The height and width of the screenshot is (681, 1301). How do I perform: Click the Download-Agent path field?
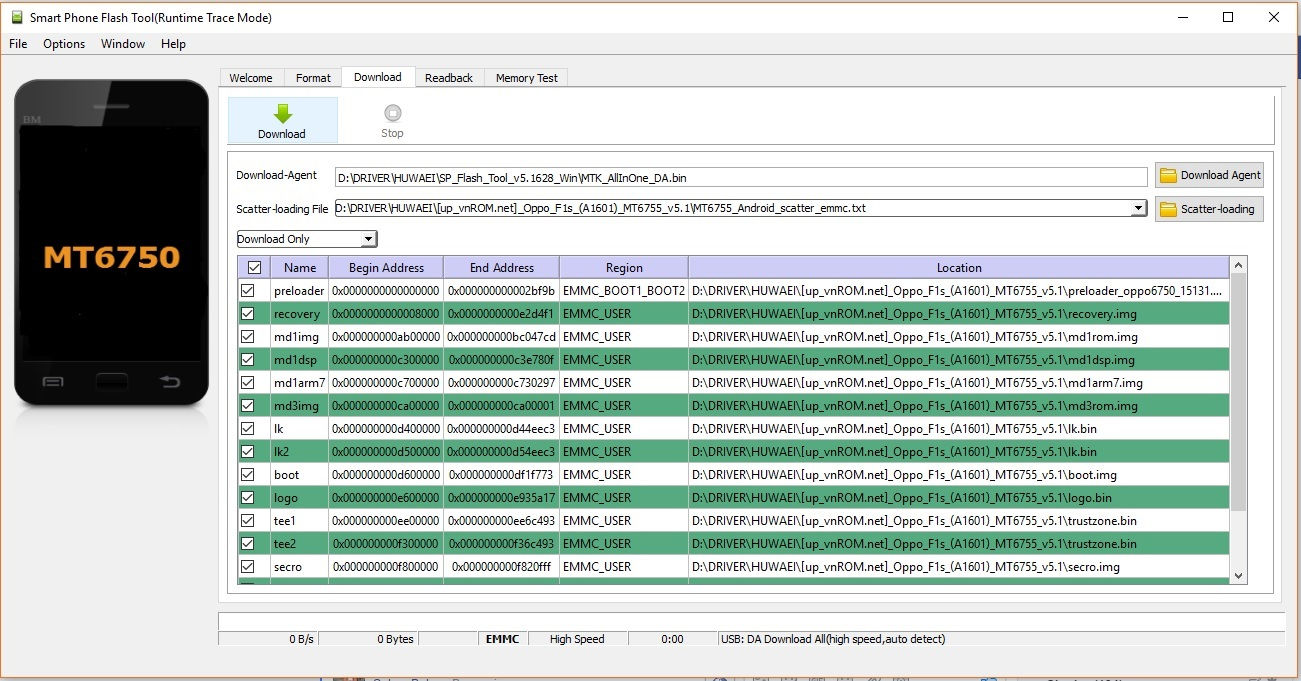[x=741, y=177]
